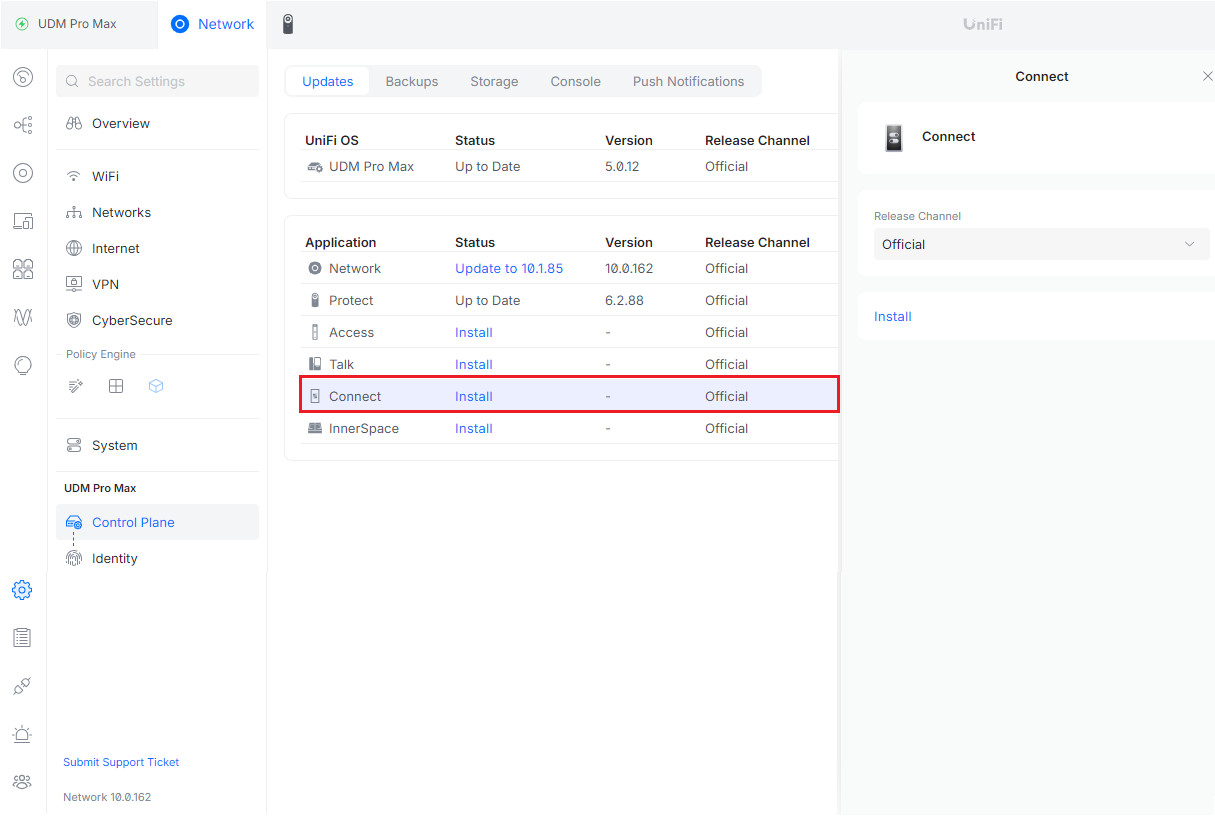Open the siren Alarm icon
1215x818 pixels.
tap(22, 734)
